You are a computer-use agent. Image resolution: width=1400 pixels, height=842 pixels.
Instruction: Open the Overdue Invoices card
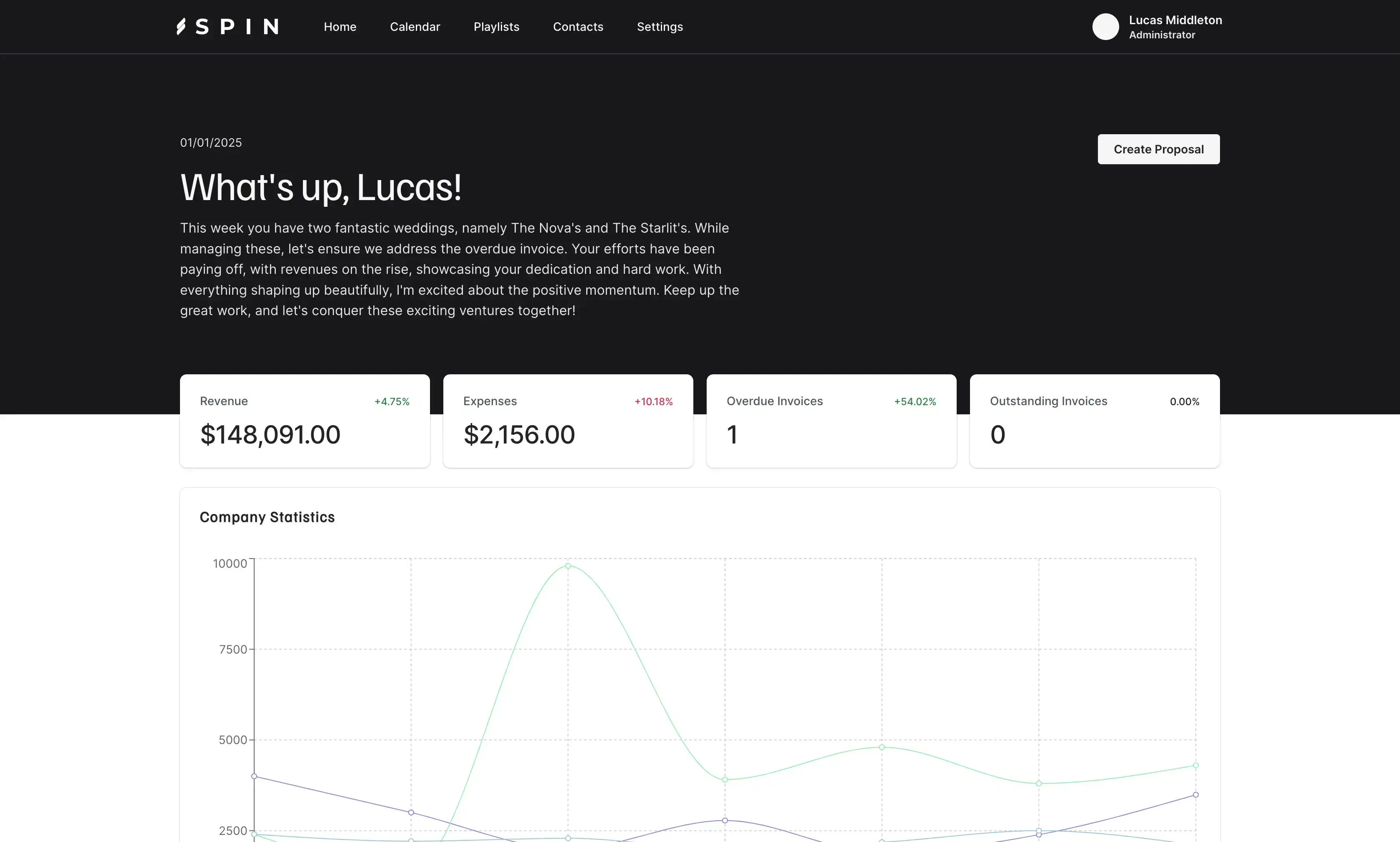click(x=831, y=421)
